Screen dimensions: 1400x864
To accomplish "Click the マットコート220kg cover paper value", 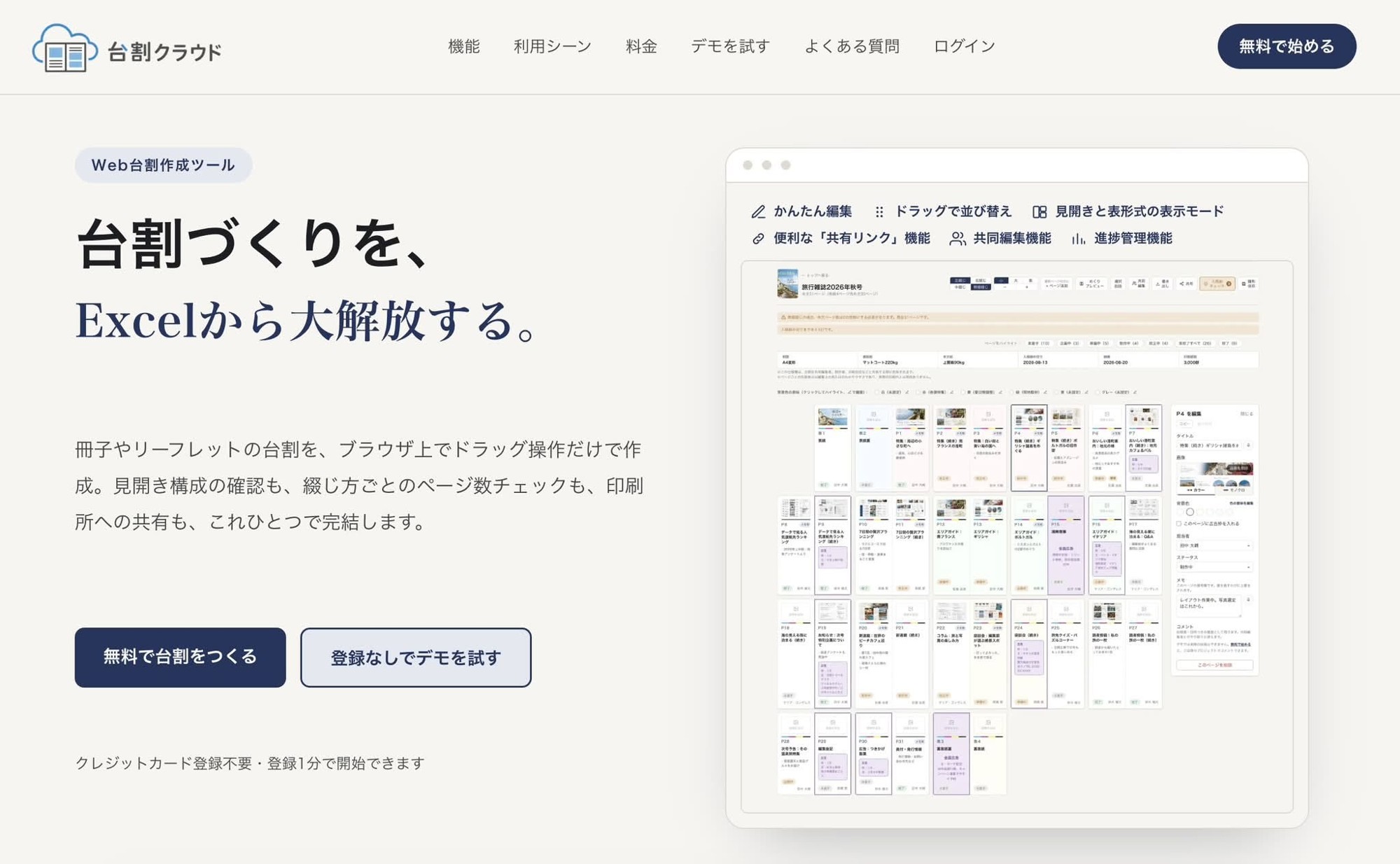I will tap(880, 363).
